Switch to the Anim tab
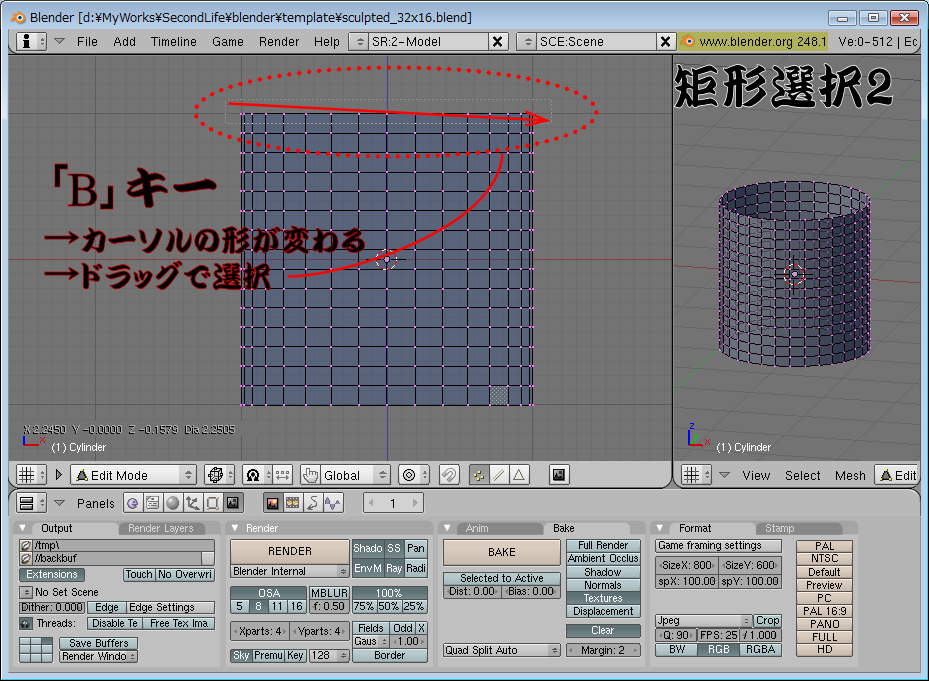This screenshot has width=929, height=681. click(477, 528)
